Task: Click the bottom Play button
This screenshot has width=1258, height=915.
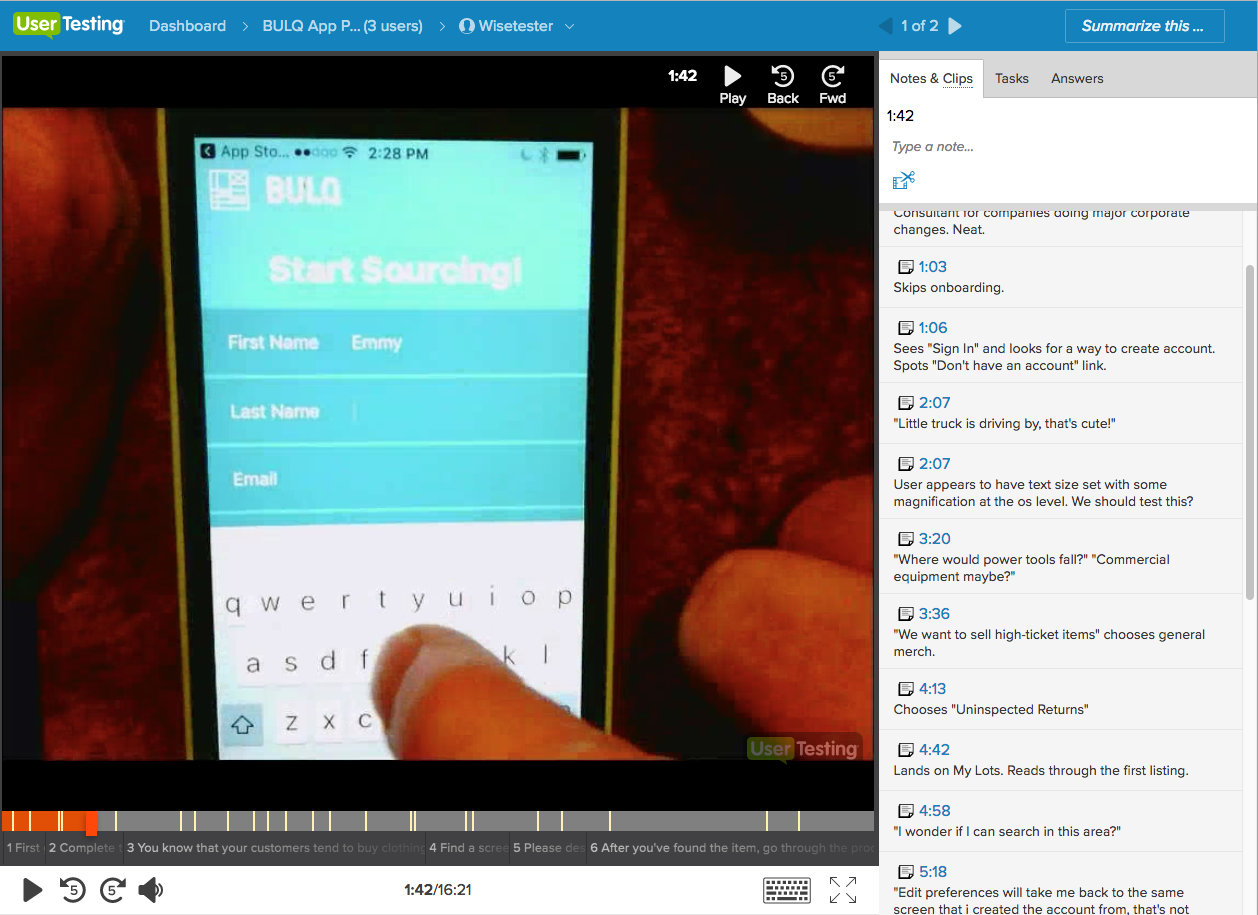Action: point(32,889)
